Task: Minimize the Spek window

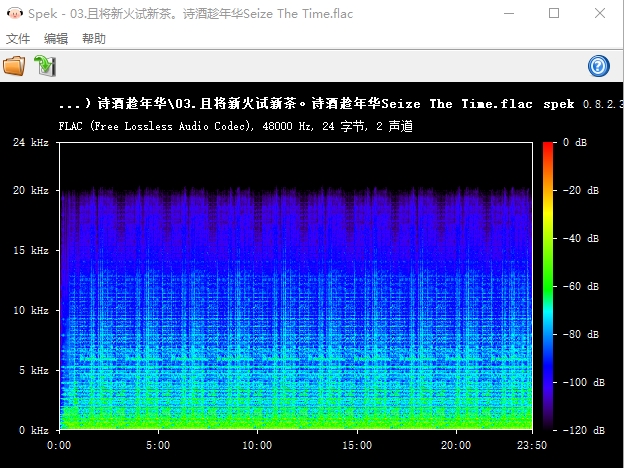Action: click(509, 14)
